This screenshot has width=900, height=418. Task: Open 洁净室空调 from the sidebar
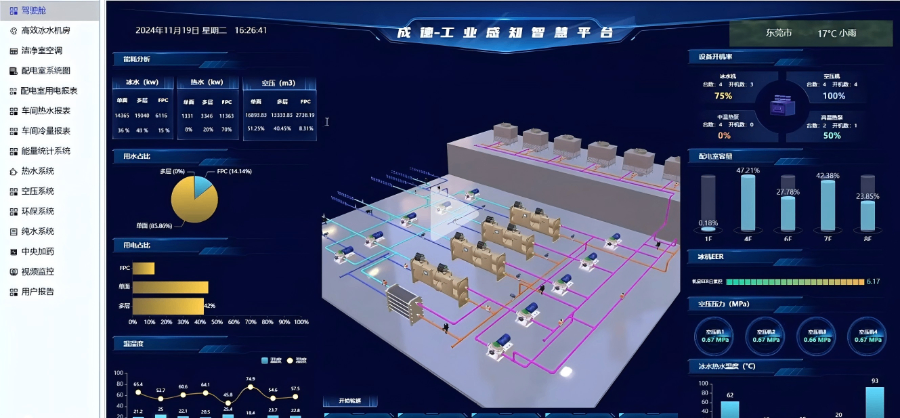pyautogui.click(x=42, y=51)
